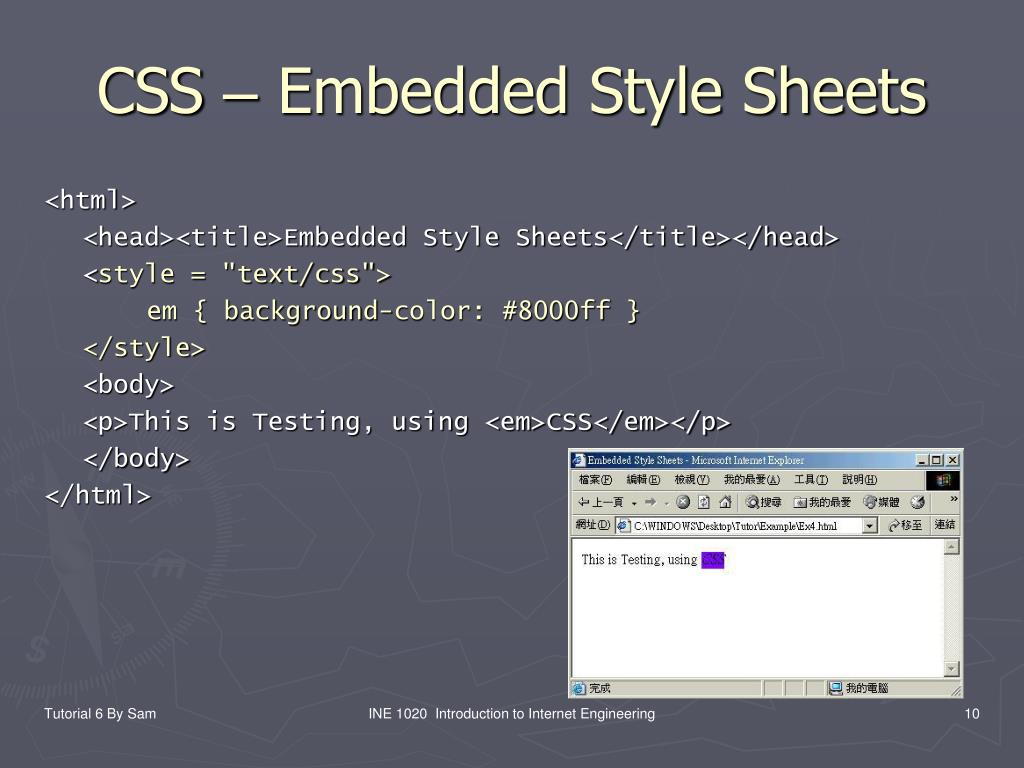The height and width of the screenshot is (768, 1024).
Task: Click the Media (媒體) toolbar button
Action: point(881,502)
